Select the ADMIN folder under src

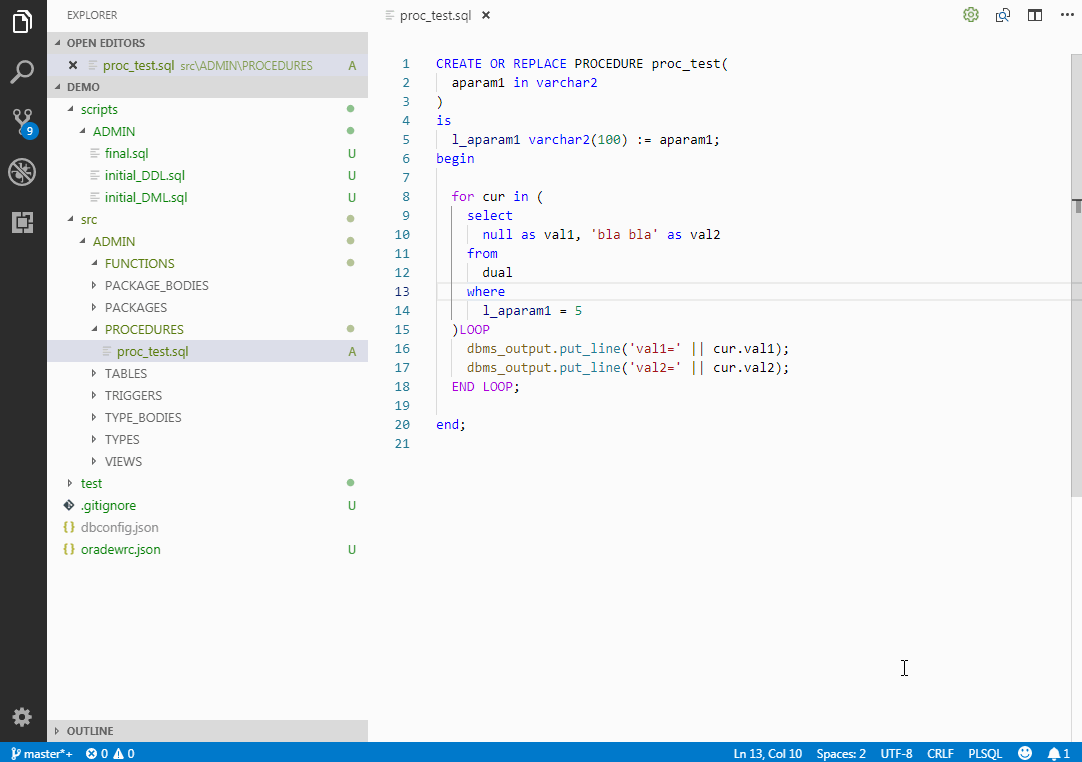click(207, 242)
